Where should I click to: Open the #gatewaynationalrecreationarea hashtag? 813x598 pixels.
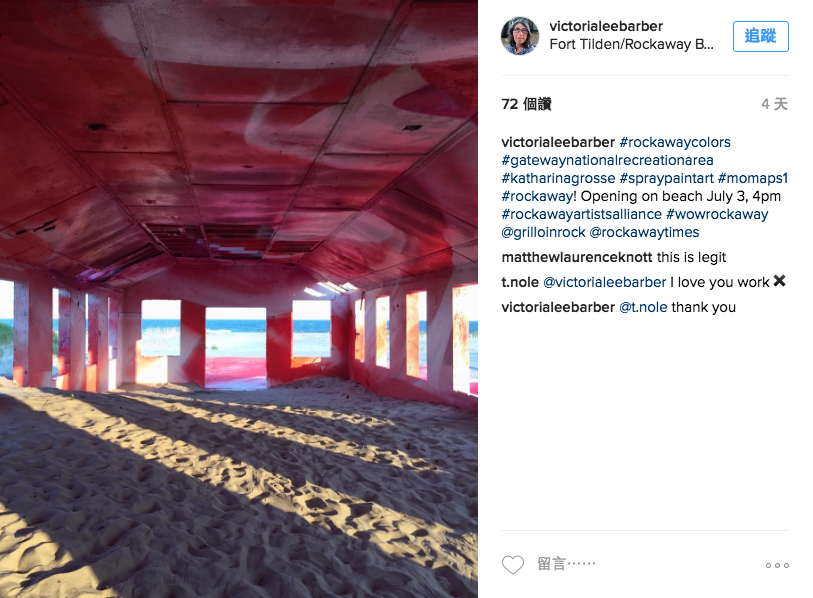tap(607, 160)
